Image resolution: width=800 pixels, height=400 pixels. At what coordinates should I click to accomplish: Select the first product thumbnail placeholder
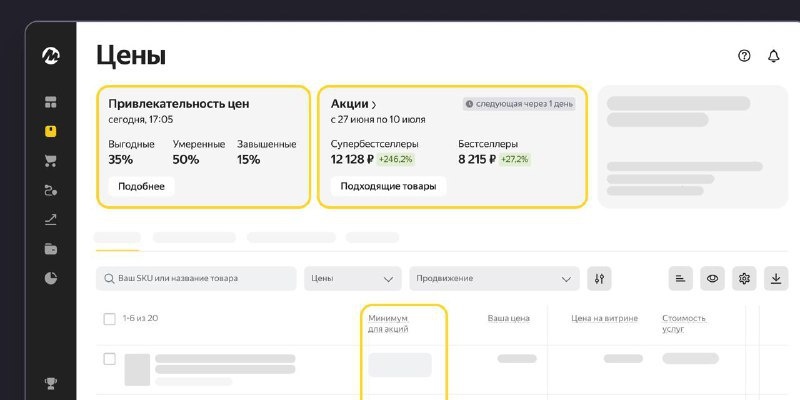pos(137,369)
